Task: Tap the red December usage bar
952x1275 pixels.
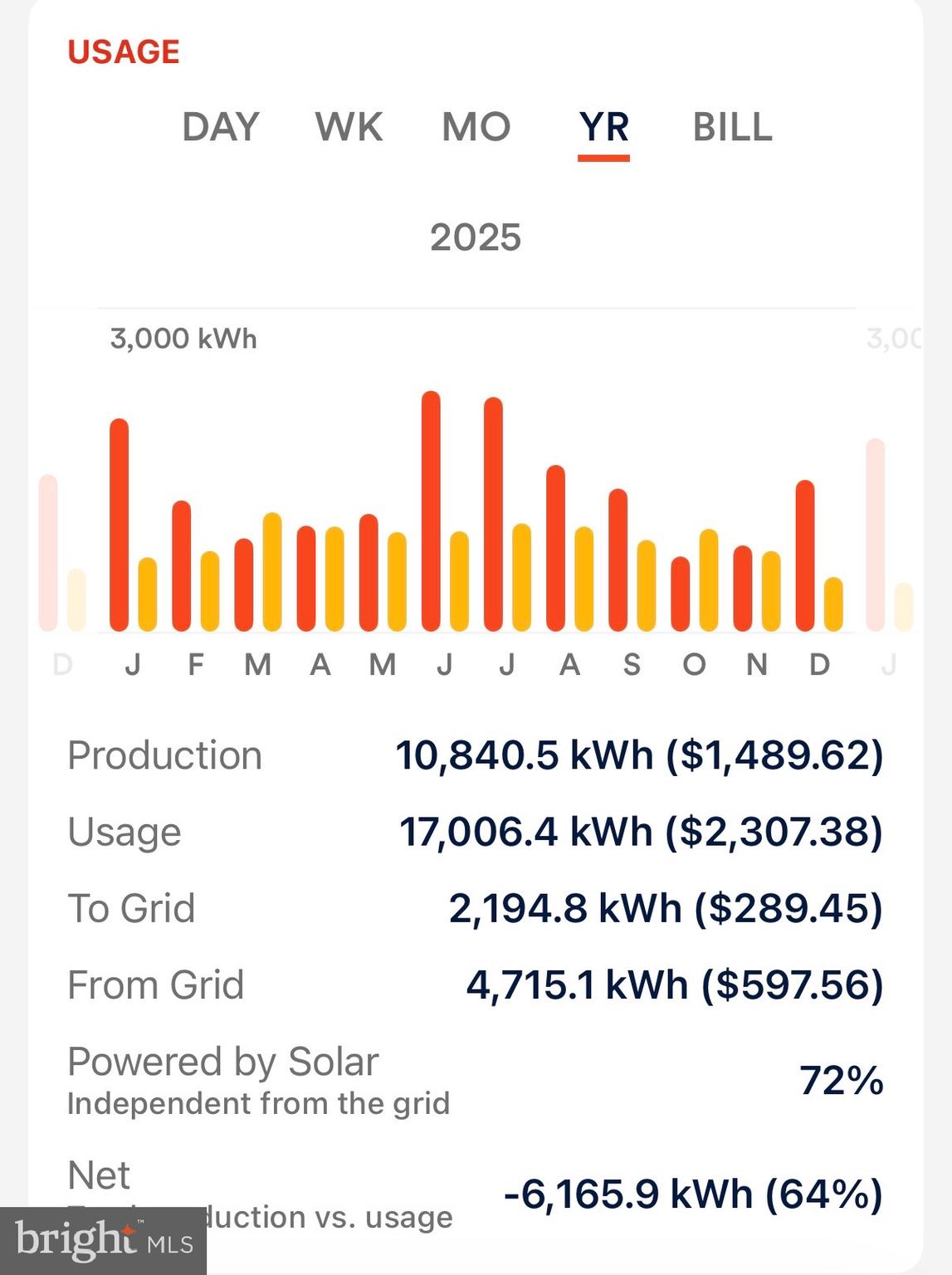Action: (x=805, y=555)
